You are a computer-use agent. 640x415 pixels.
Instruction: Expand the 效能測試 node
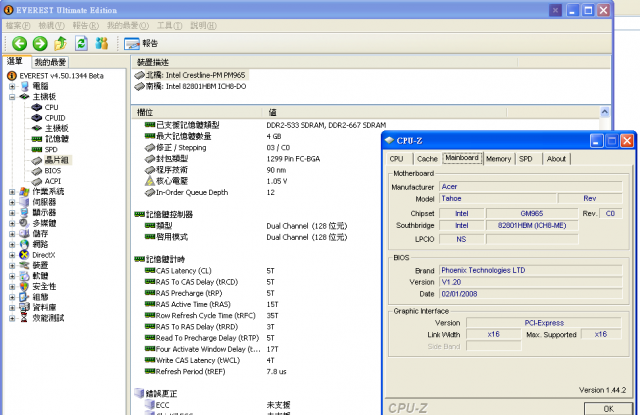coord(12,318)
